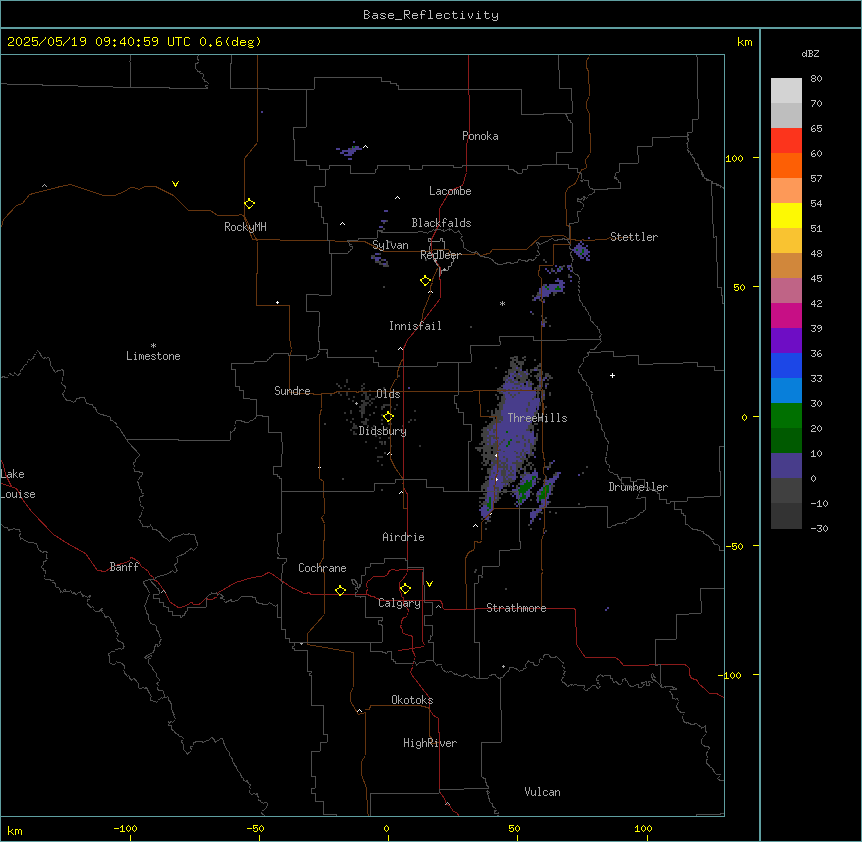Click the -100 tick on the right axis

(x=731, y=675)
